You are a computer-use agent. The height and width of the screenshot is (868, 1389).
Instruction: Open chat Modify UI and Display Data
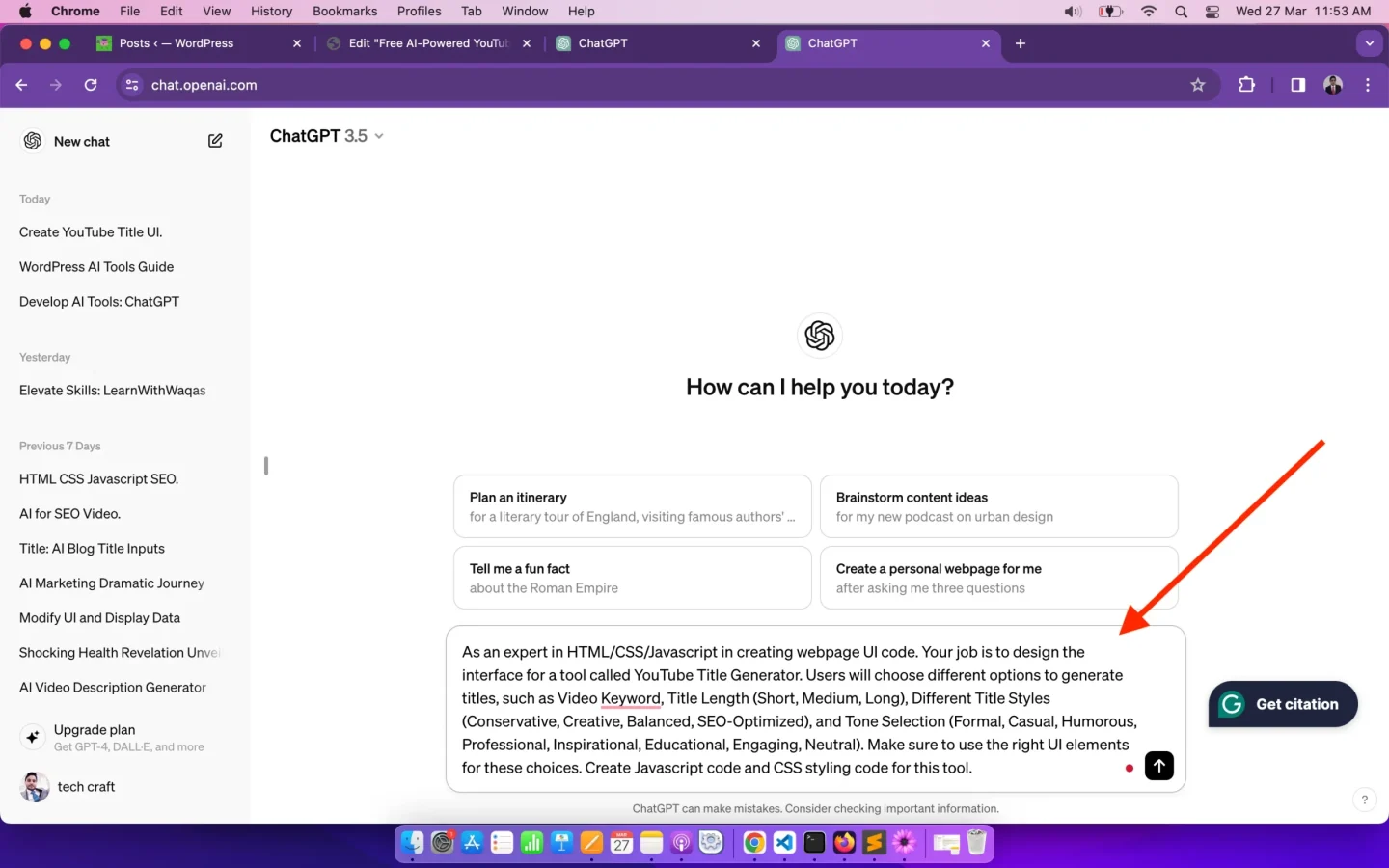pyautogui.click(x=99, y=618)
